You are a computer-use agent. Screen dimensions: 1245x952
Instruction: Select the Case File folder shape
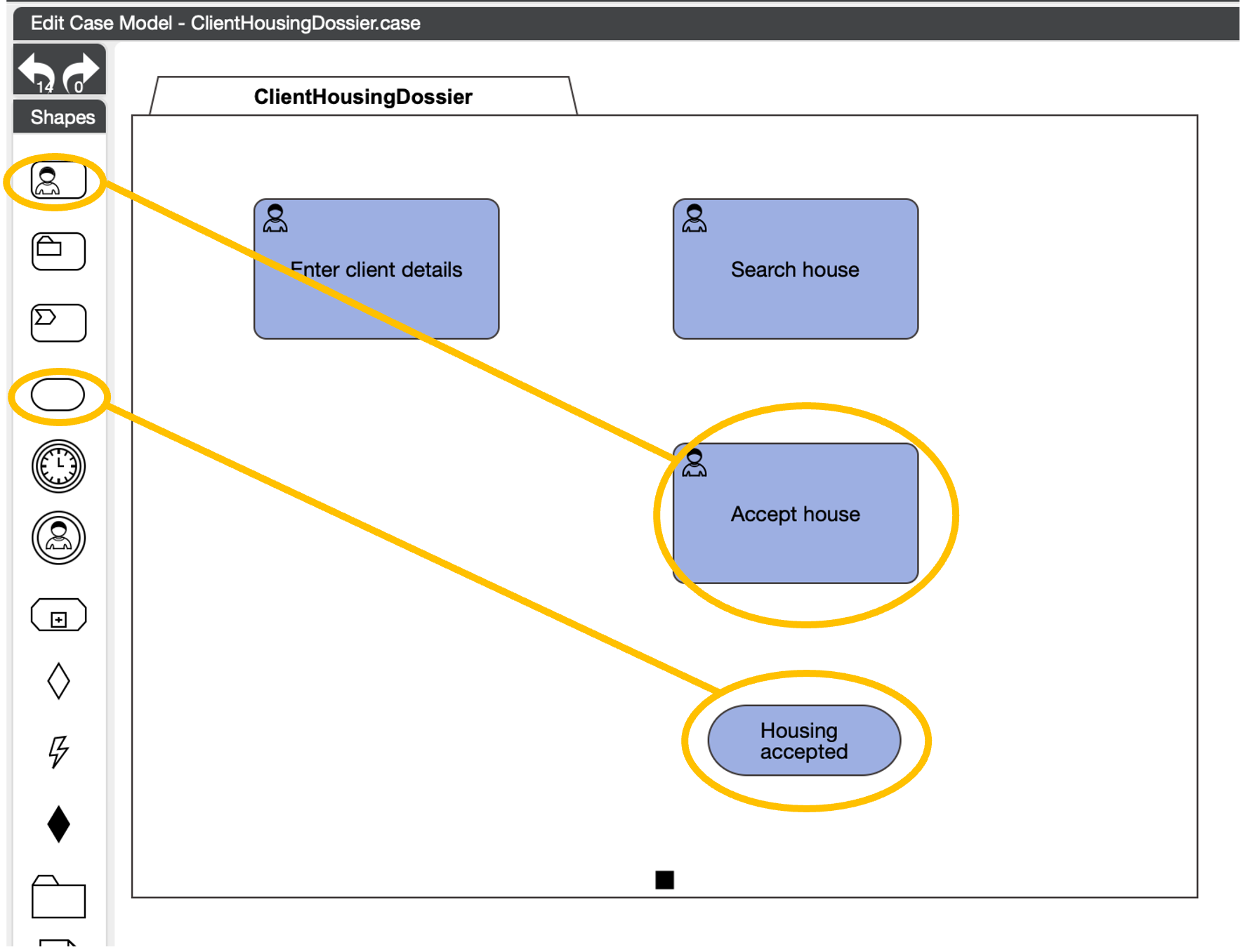(58, 897)
